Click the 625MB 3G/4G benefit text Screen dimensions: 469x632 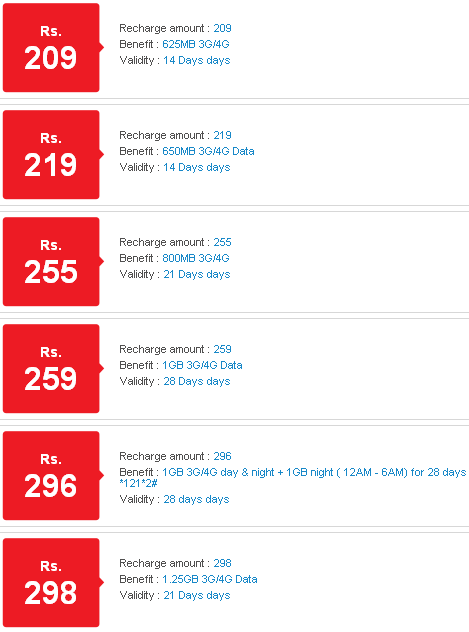coord(196,44)
